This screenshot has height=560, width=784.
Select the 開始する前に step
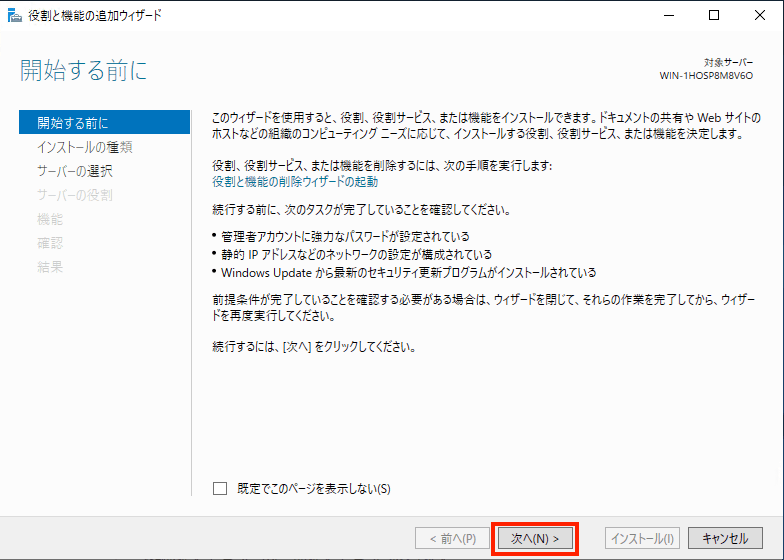104,122
